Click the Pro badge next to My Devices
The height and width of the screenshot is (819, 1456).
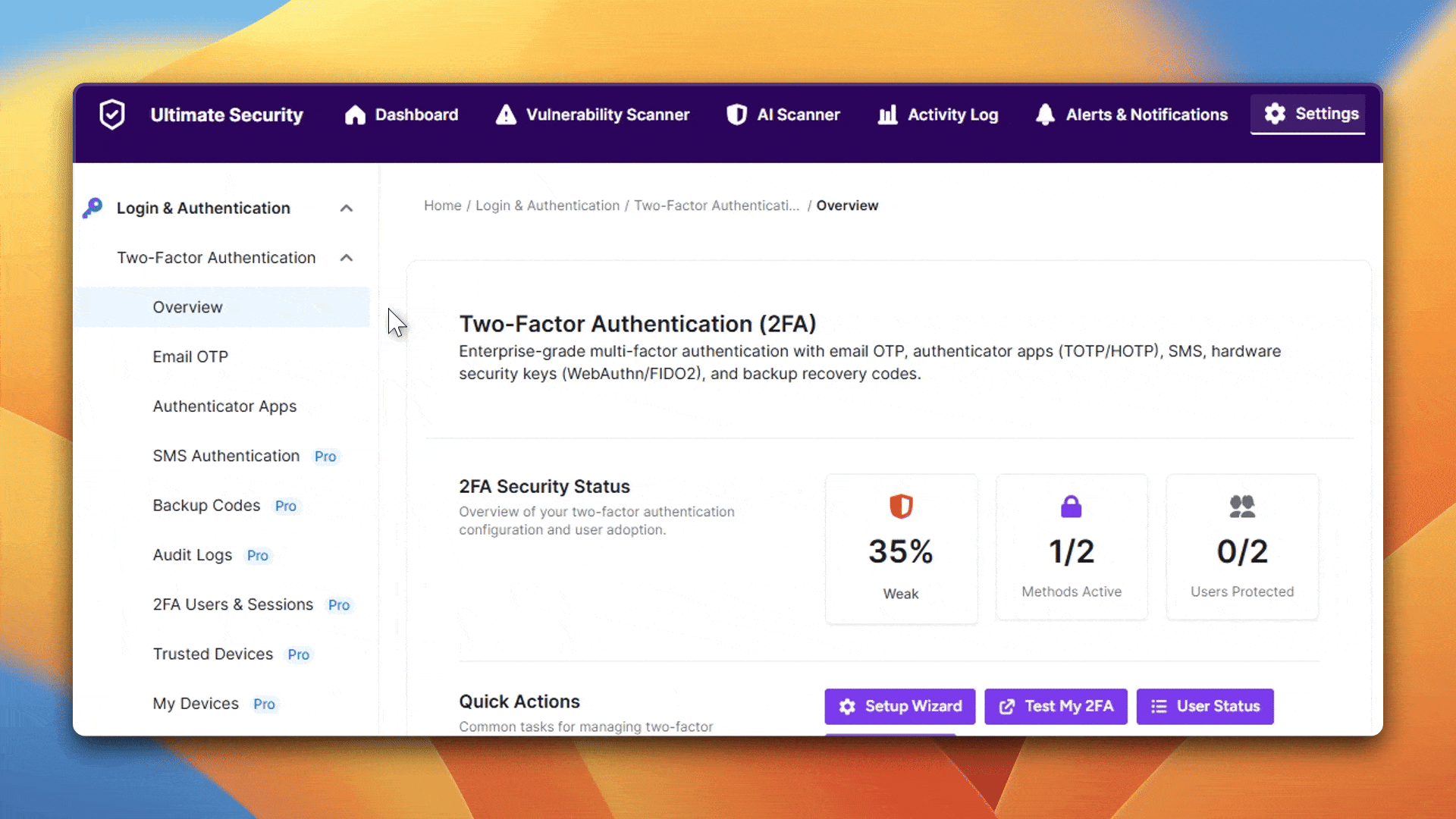[x=264, y=704]
